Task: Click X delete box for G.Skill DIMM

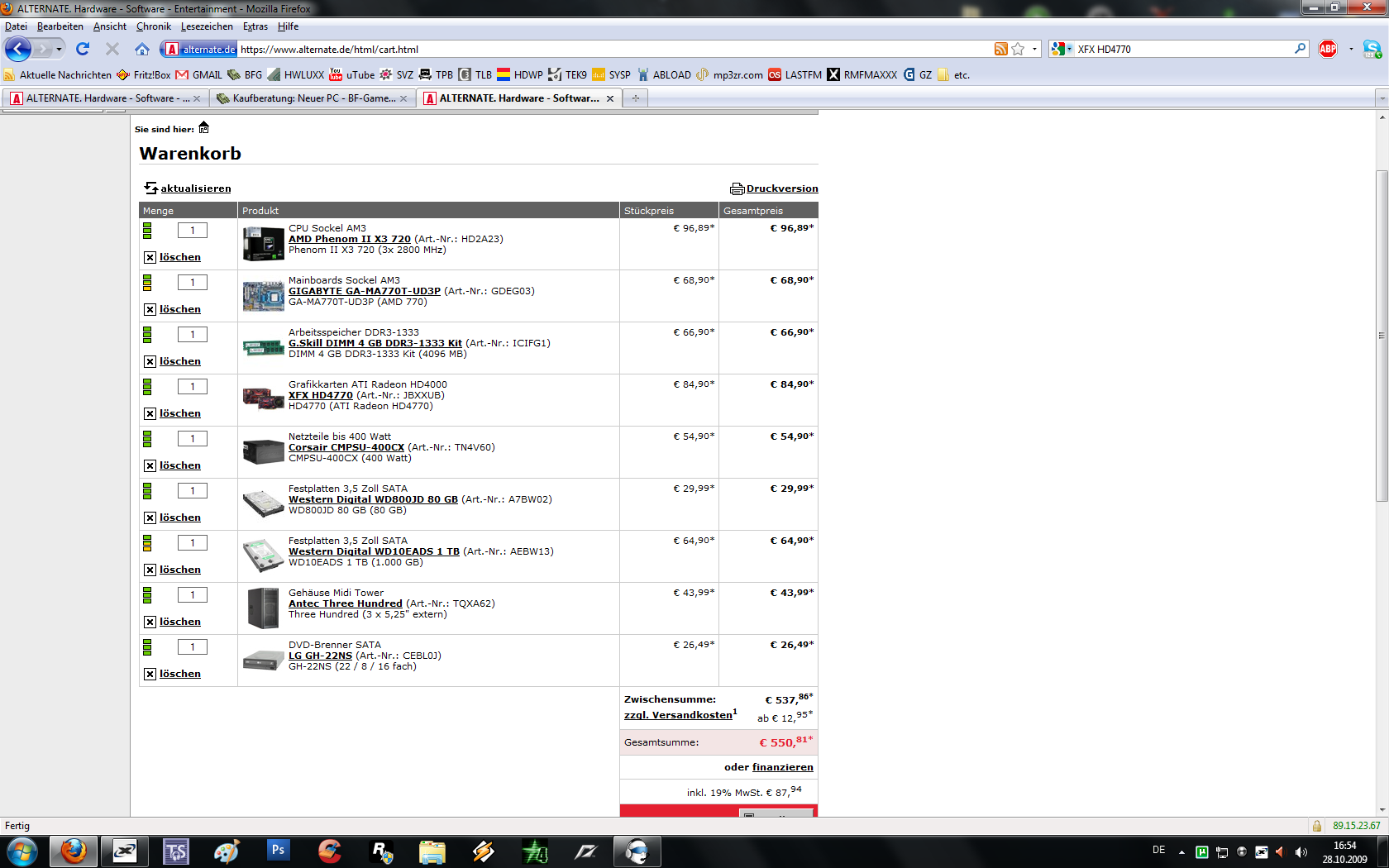Action: pyautogui.click(x=150, y=361)
